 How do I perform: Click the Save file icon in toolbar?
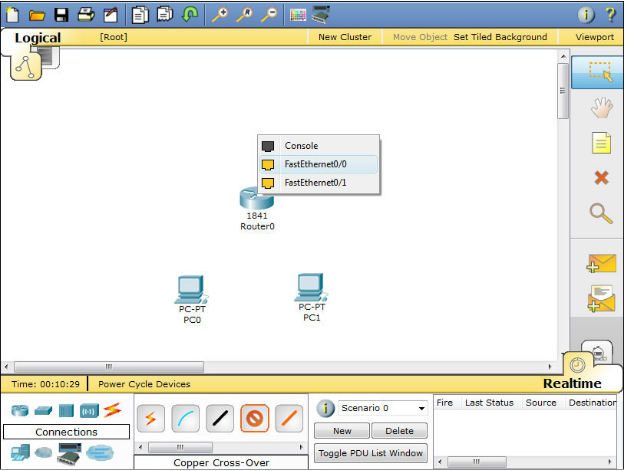[x=61, y=14]
